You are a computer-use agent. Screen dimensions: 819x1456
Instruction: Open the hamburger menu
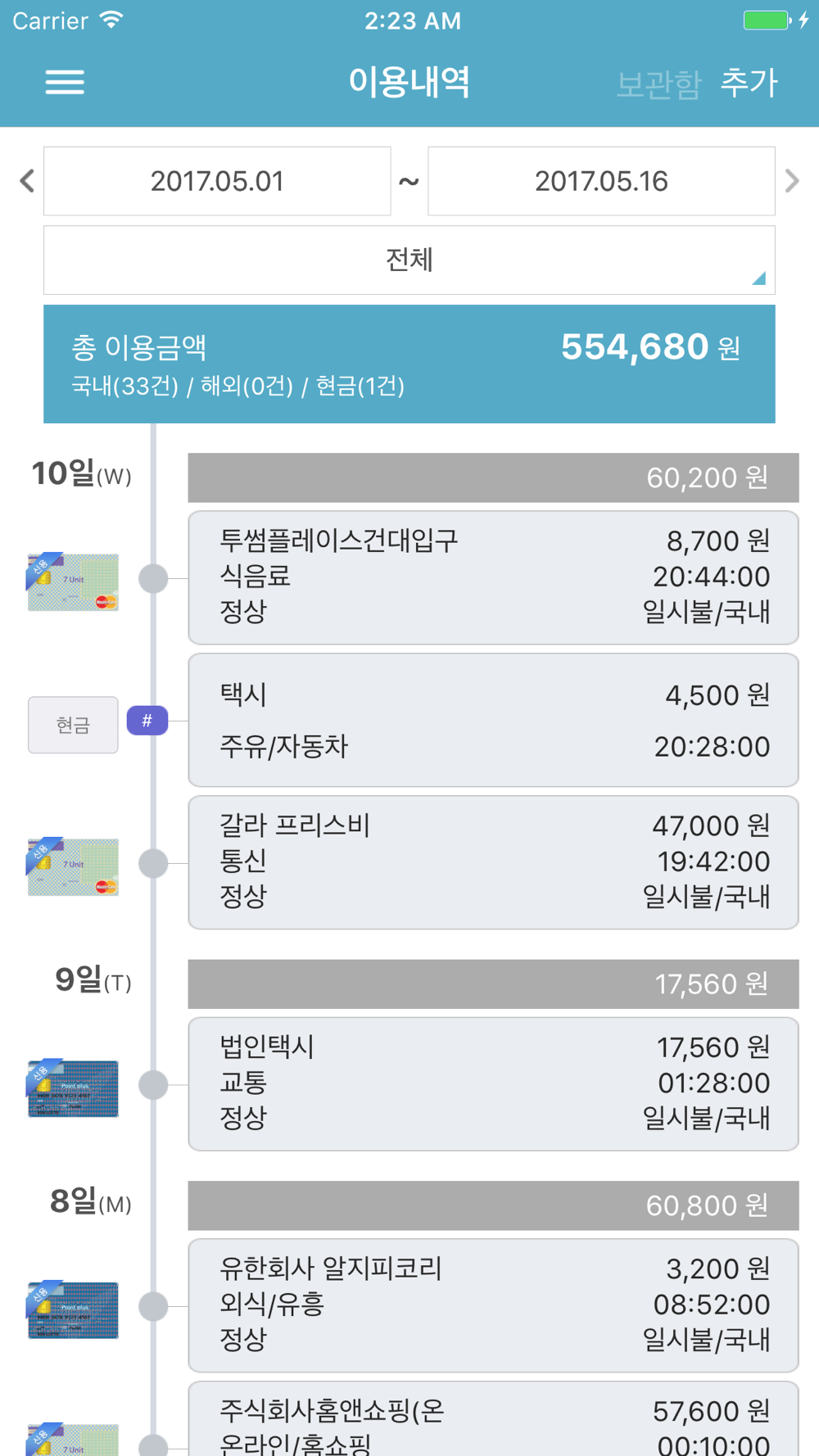click(x=65, y=82)
